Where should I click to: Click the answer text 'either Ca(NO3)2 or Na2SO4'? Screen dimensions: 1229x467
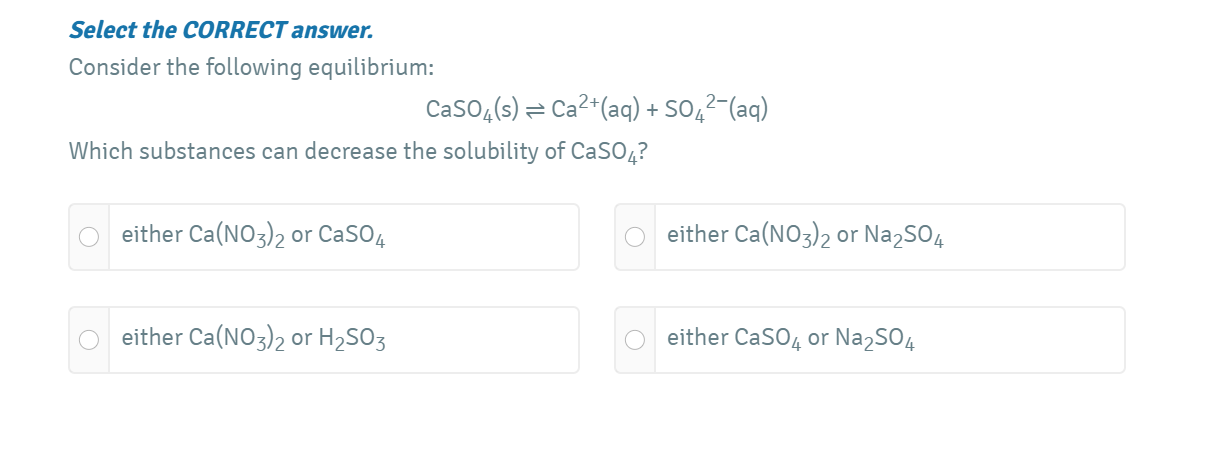[x=805, y=236]
